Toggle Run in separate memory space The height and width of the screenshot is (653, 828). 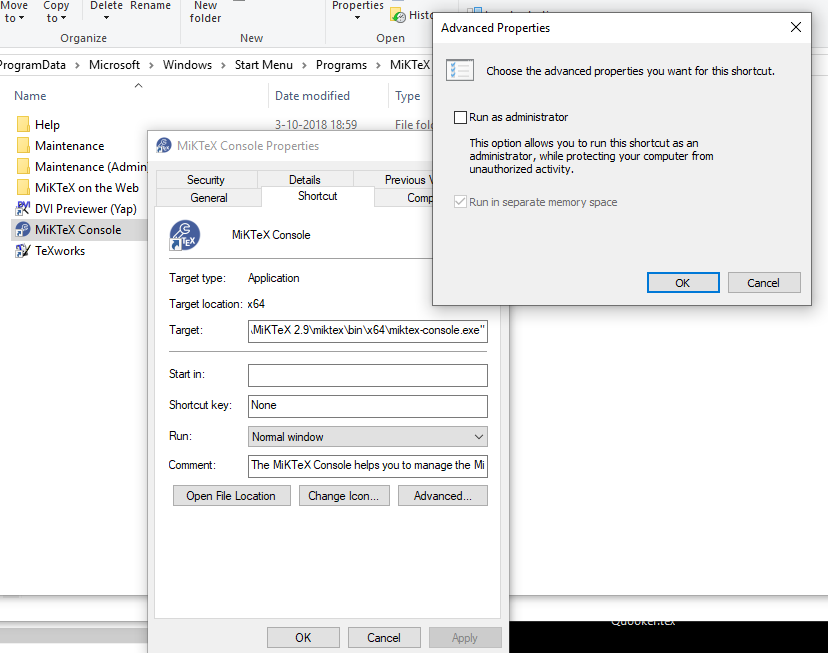coord(458,202)
